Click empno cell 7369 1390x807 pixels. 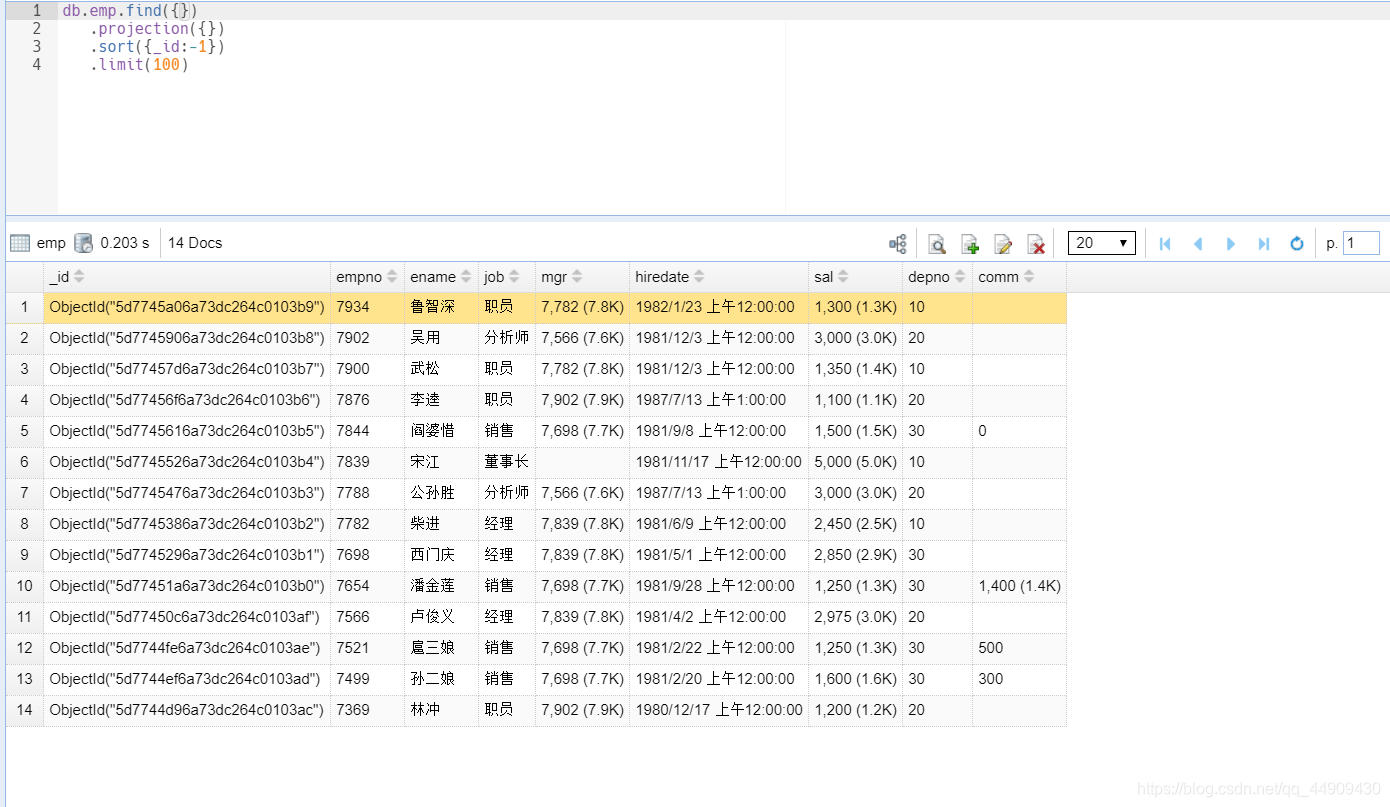coord(368,710)
